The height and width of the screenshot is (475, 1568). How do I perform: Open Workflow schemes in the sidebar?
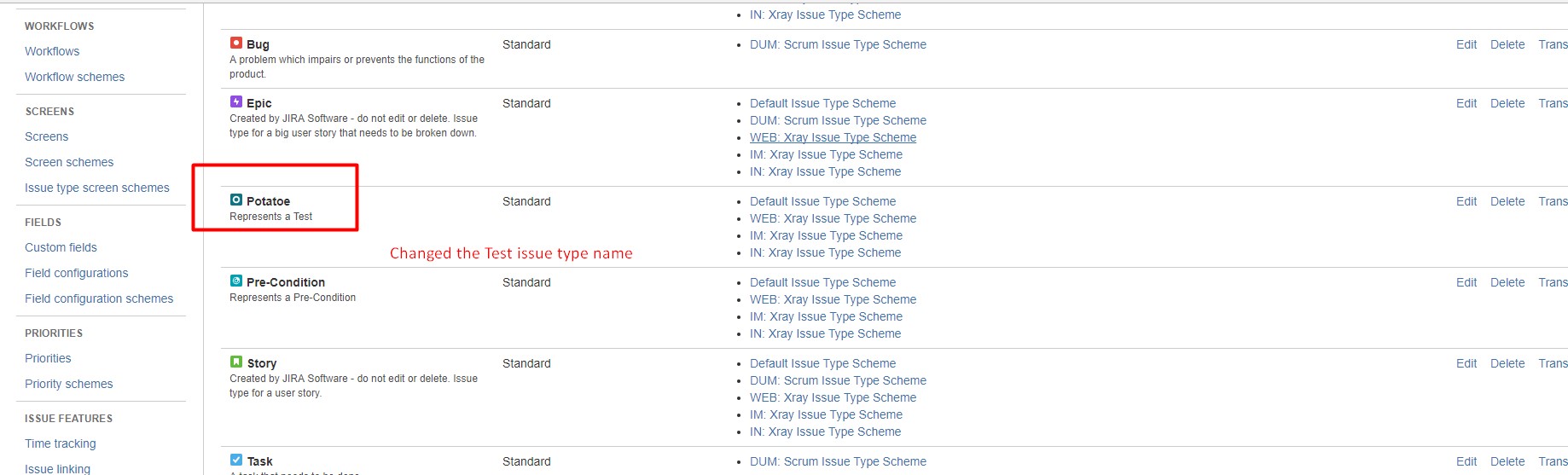point(74,77)
